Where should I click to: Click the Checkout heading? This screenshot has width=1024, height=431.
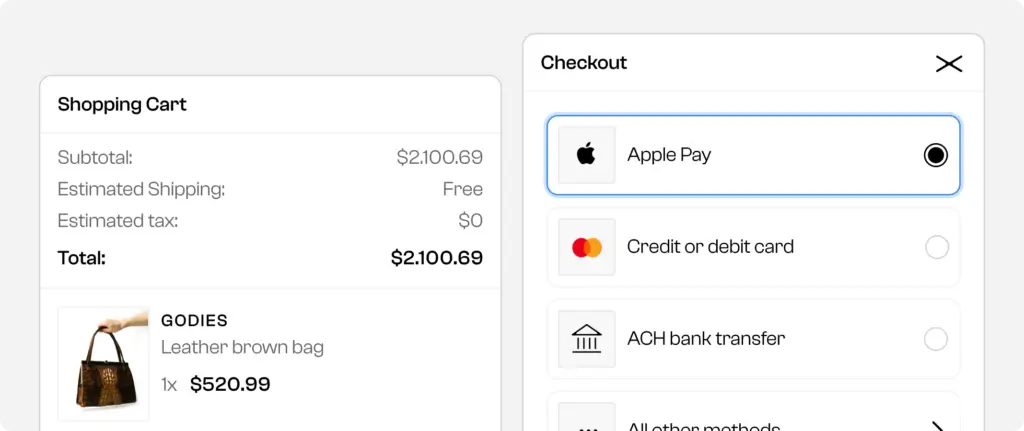point(584,63)
